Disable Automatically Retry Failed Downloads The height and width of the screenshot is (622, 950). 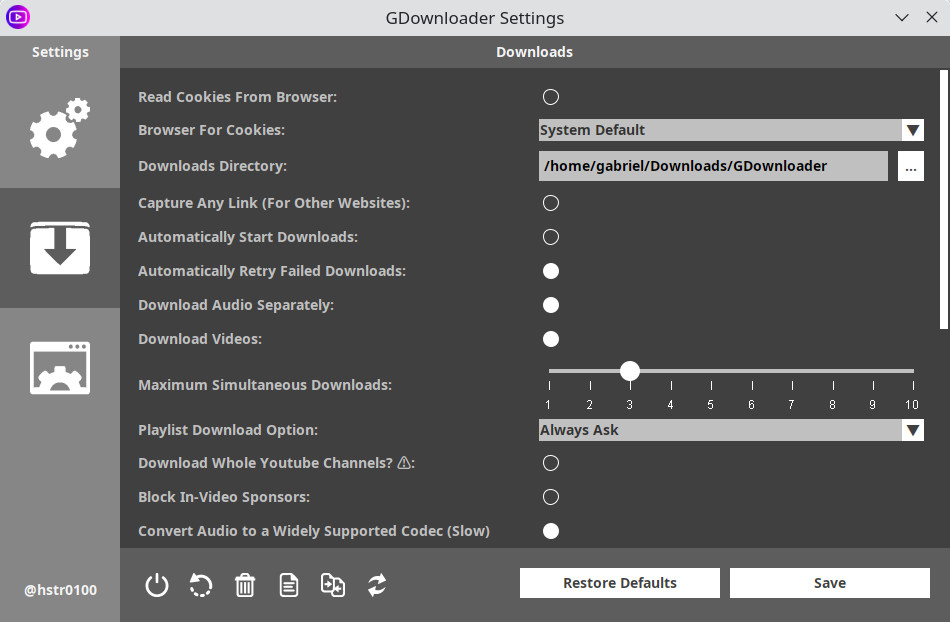coord(551,271)
